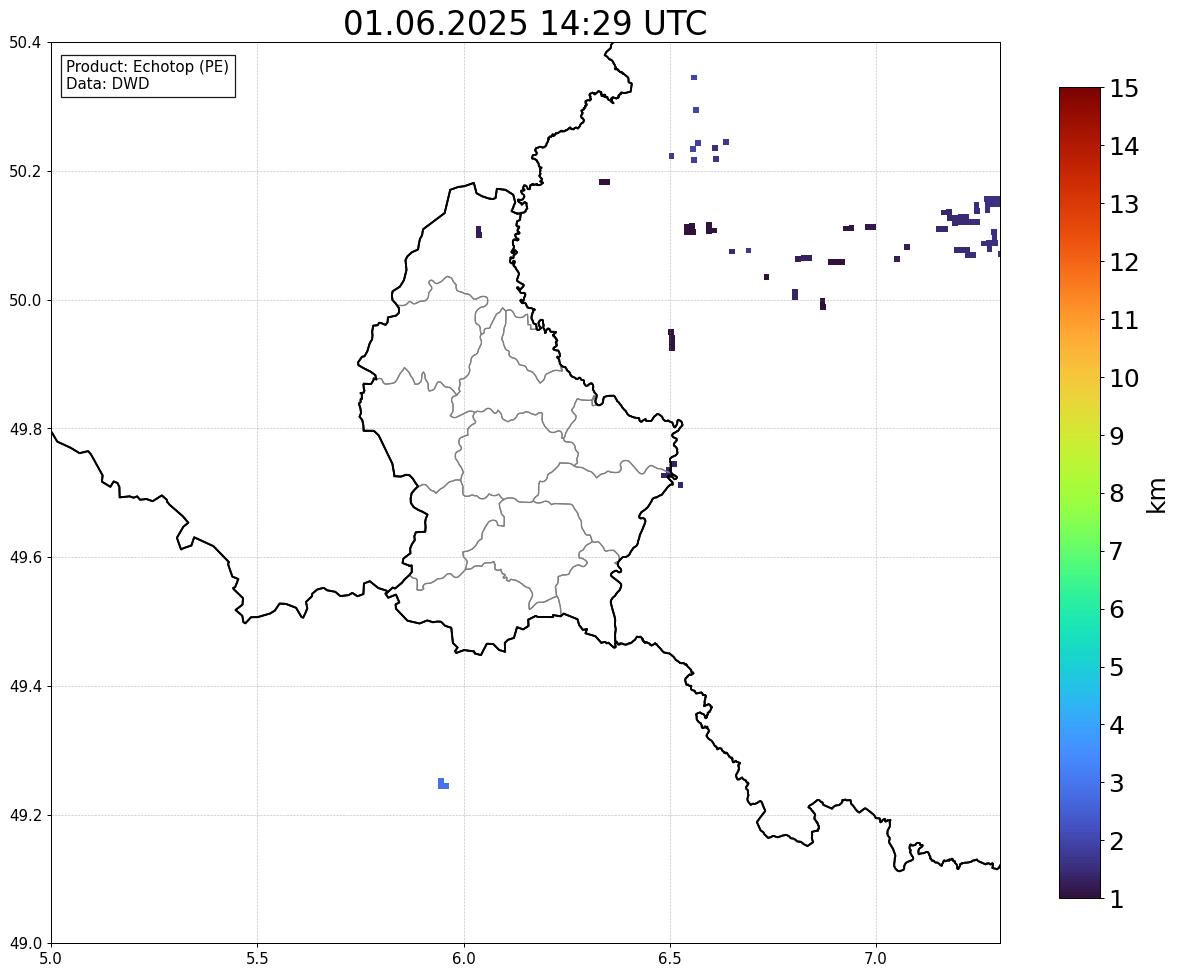
Task: Click colorbar tick value 13
Action: 1123,204
